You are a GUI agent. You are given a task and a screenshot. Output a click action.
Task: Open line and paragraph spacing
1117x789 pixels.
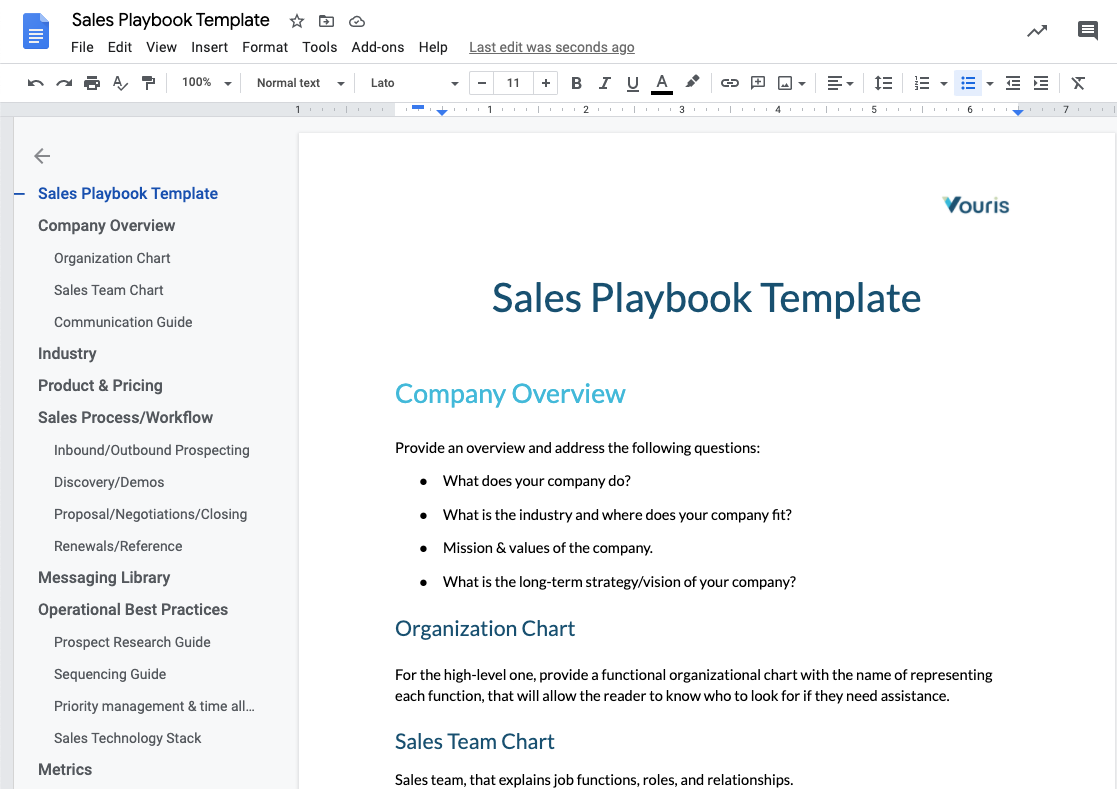pos(883,83)
